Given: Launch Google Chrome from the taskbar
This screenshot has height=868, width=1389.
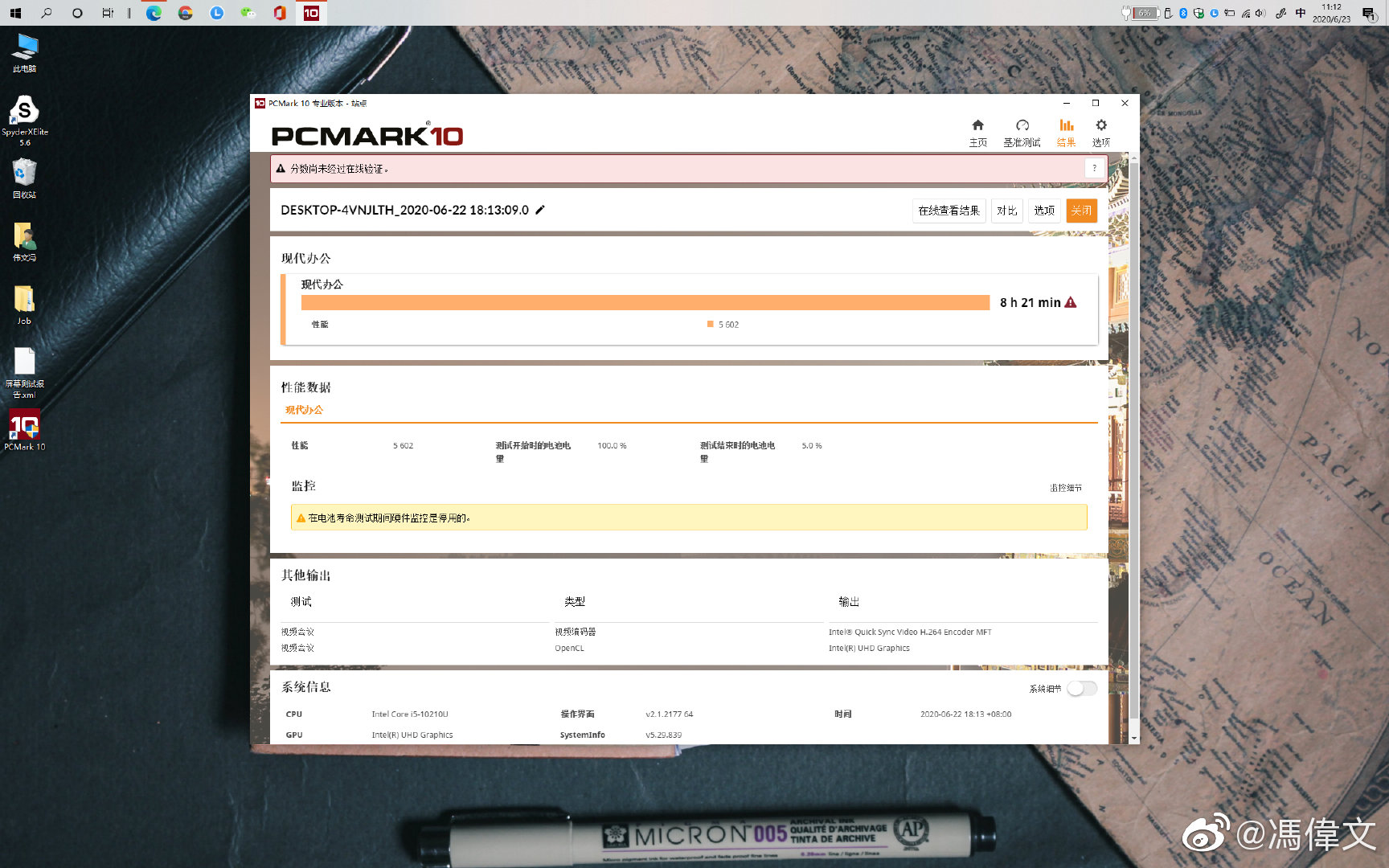Looking at the screenshot, I should coord(185,13).
